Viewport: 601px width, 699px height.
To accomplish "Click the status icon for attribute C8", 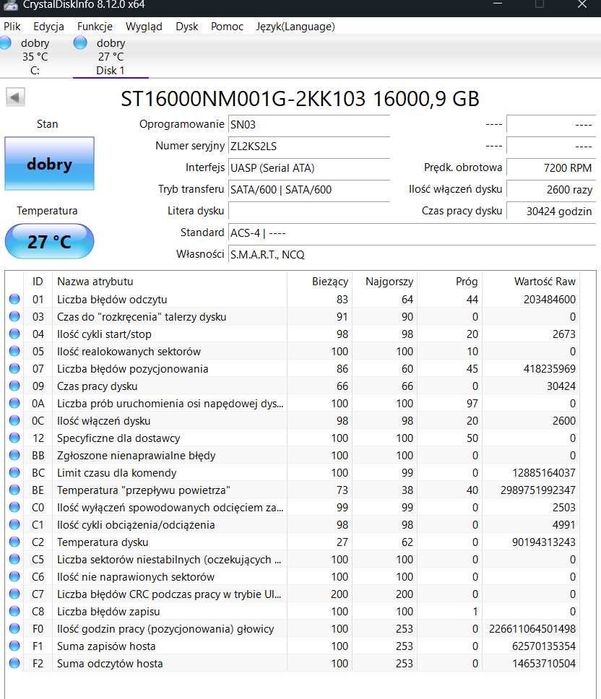I will tap(15, 611).
